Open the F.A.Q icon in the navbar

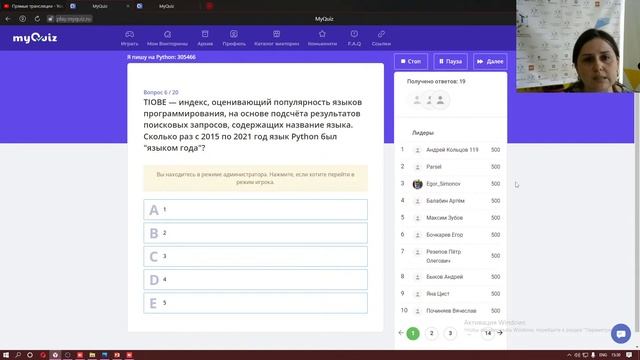[354, 34]
